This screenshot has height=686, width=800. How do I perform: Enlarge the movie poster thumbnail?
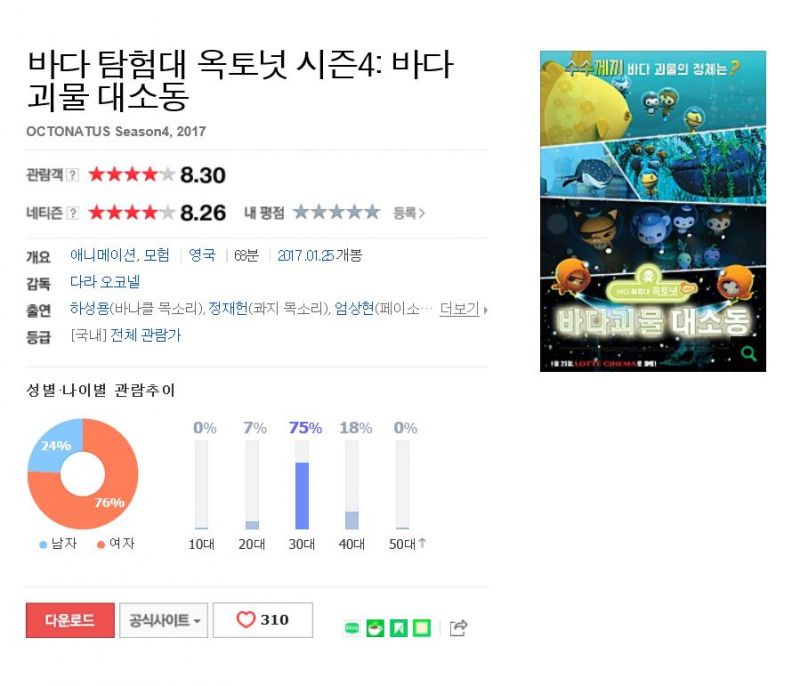[653, 211]
